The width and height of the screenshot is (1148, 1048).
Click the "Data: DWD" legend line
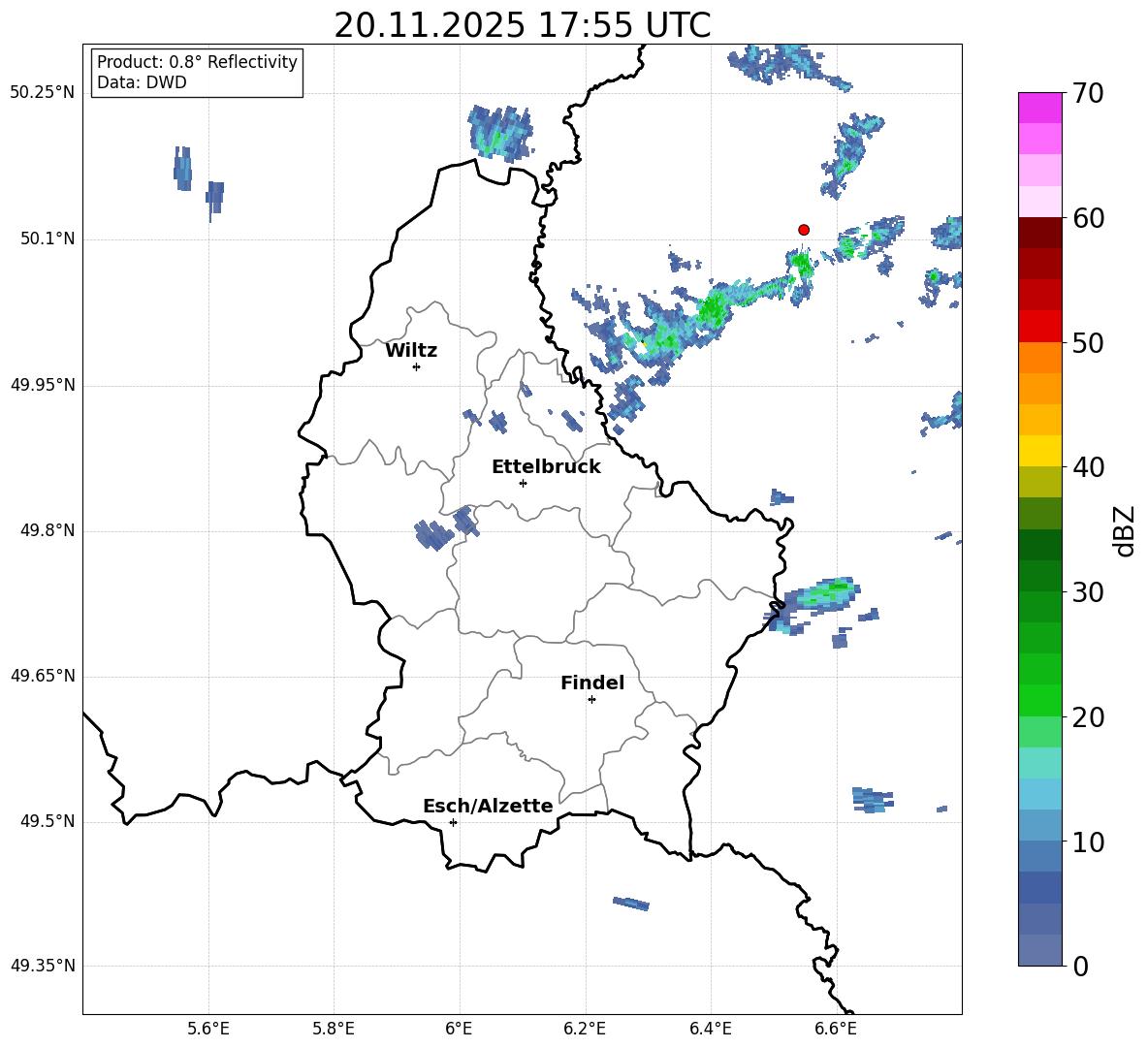click(x=142, y=82)
